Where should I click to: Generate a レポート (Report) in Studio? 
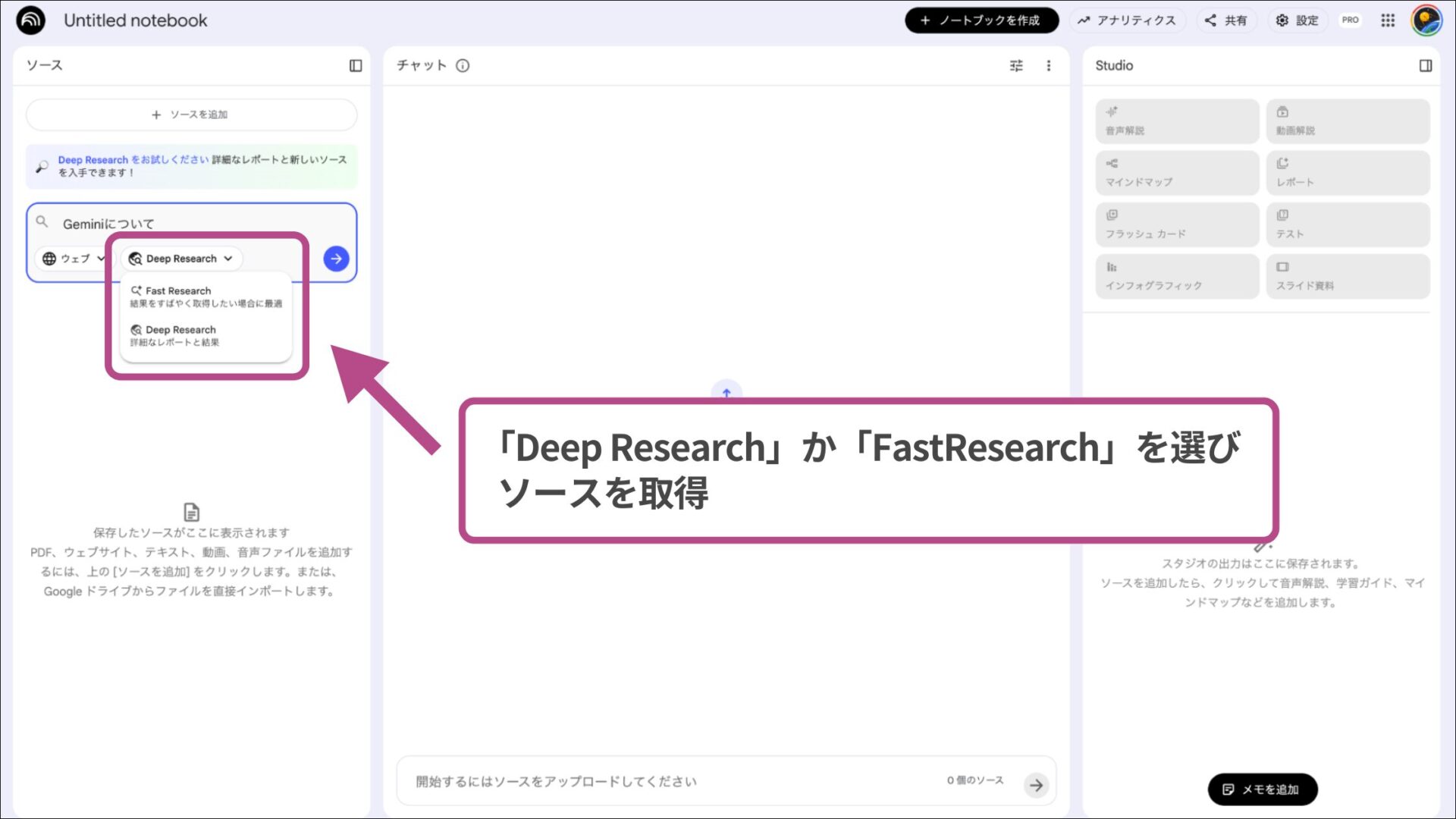[1348, 173]
